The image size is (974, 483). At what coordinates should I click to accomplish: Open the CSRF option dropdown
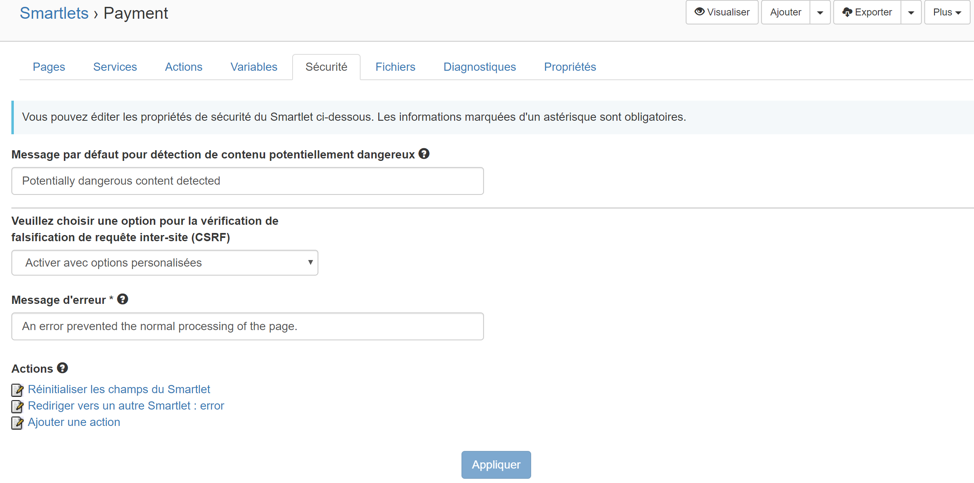tap(165, 263)
